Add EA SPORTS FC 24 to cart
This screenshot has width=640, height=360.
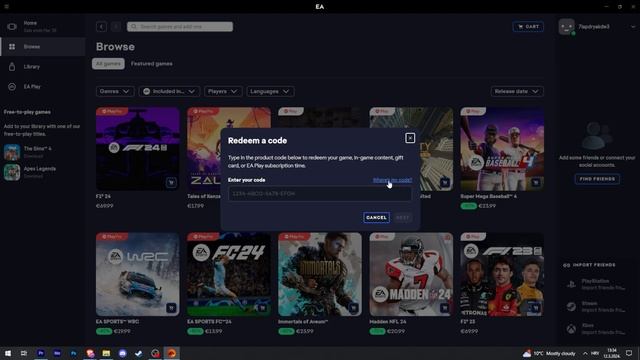point(262,308)
